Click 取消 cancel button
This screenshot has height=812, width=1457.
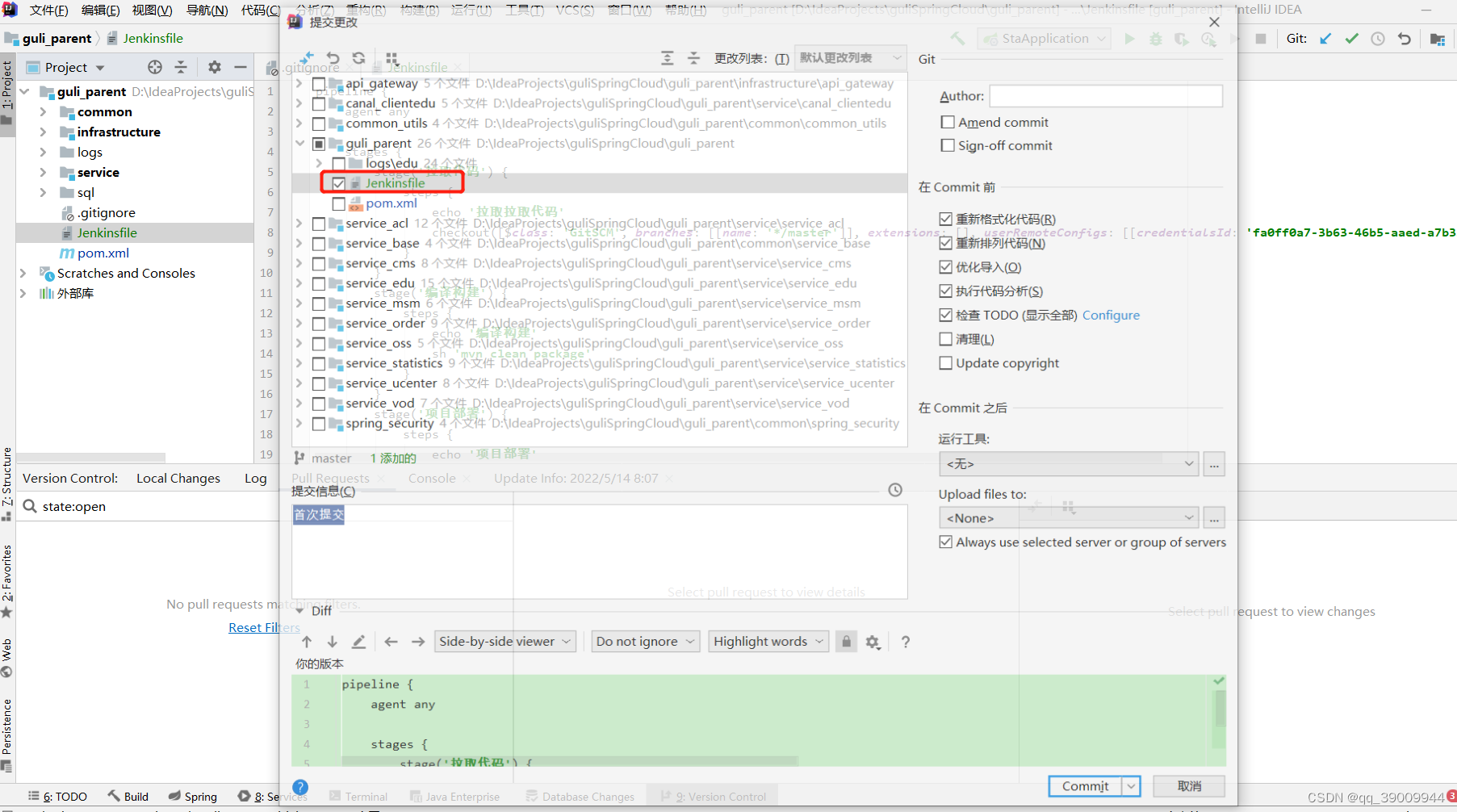pyautogui.click(x=1189, y=786)
